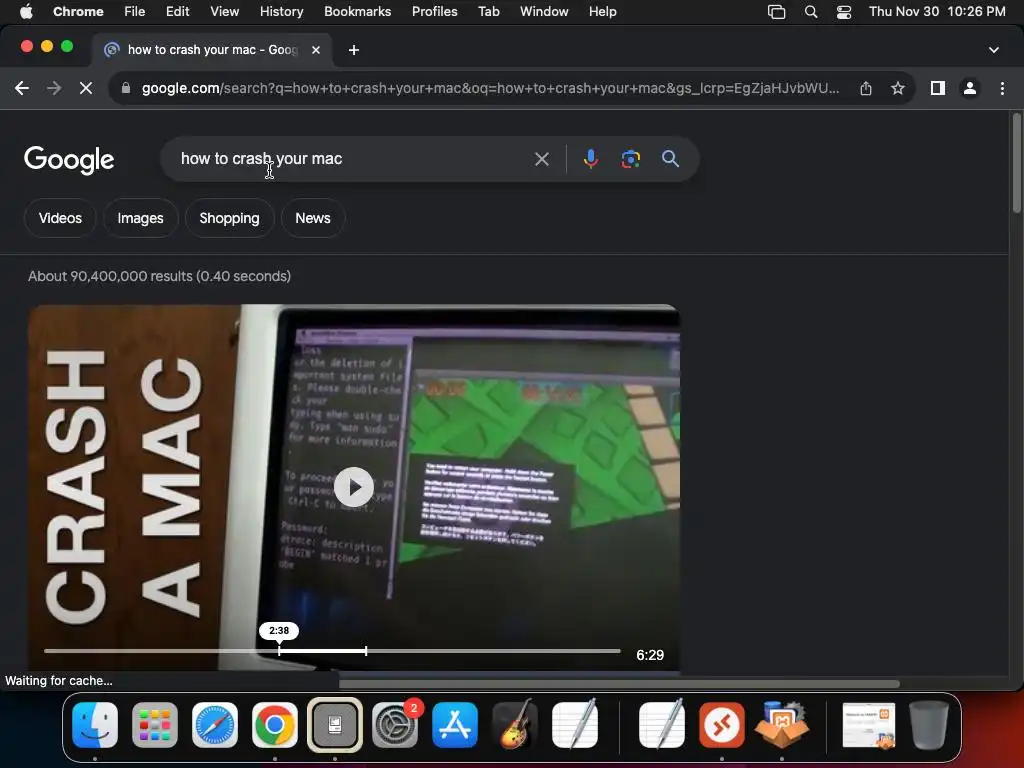Click the date and time in menu bar
1024x768 pixels.
937,12
